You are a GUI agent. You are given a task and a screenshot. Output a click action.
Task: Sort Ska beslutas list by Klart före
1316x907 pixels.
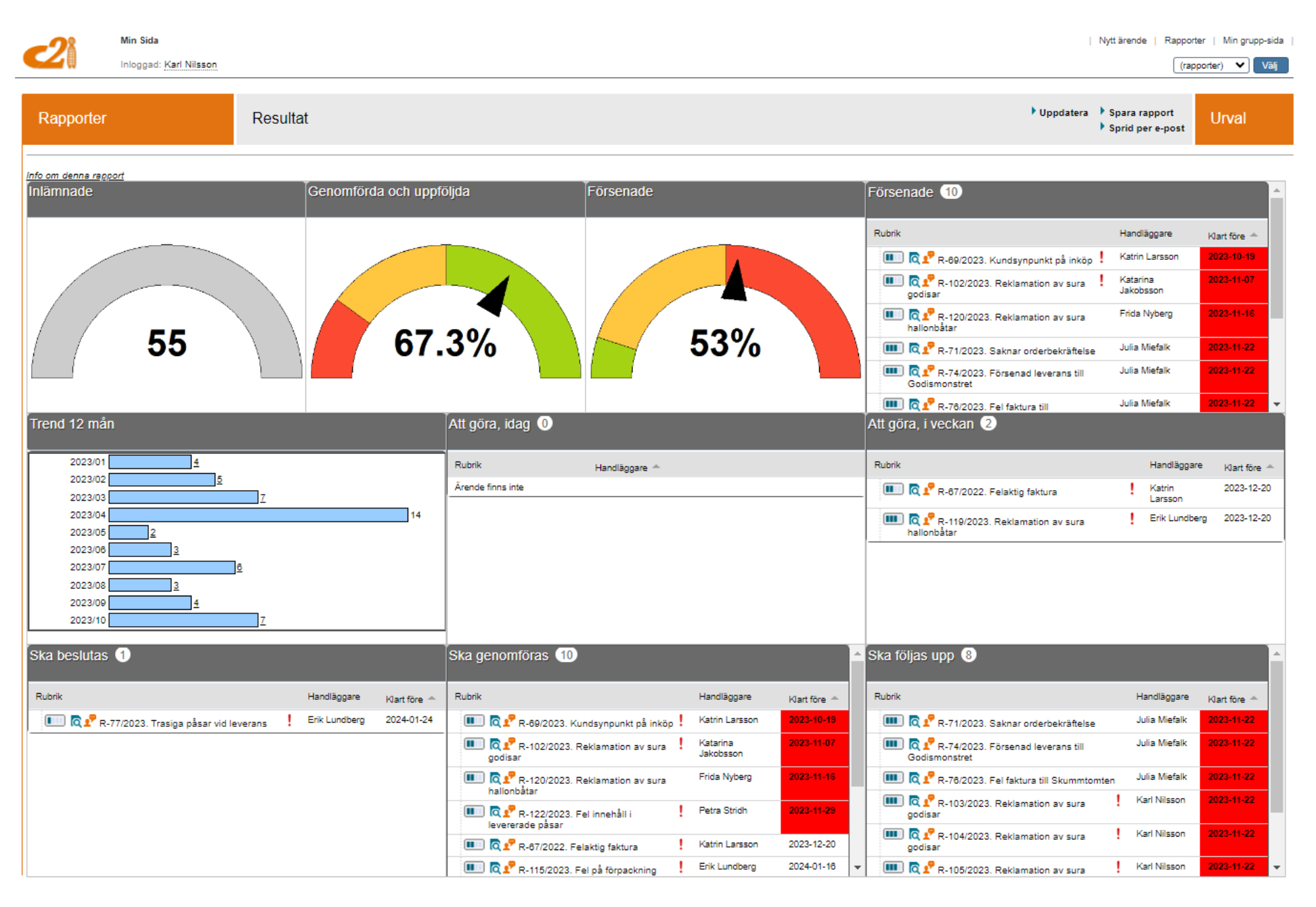tap(410, 699)
